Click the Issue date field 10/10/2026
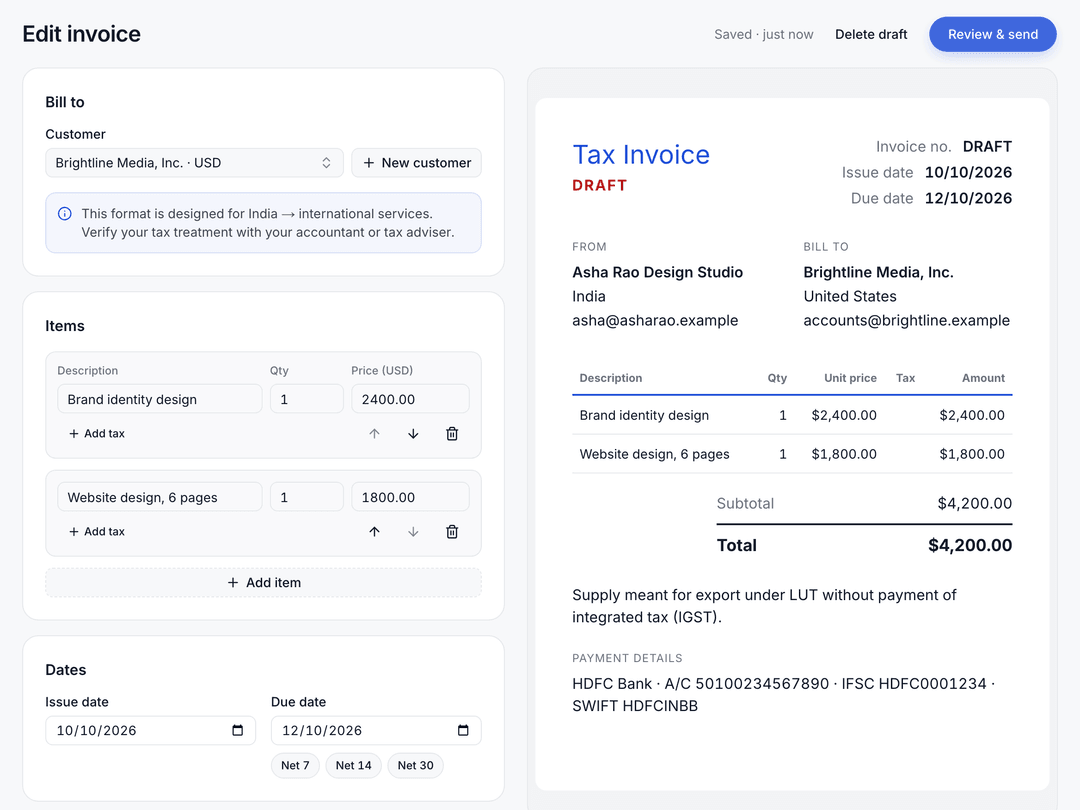 click(x=150, y=730)
